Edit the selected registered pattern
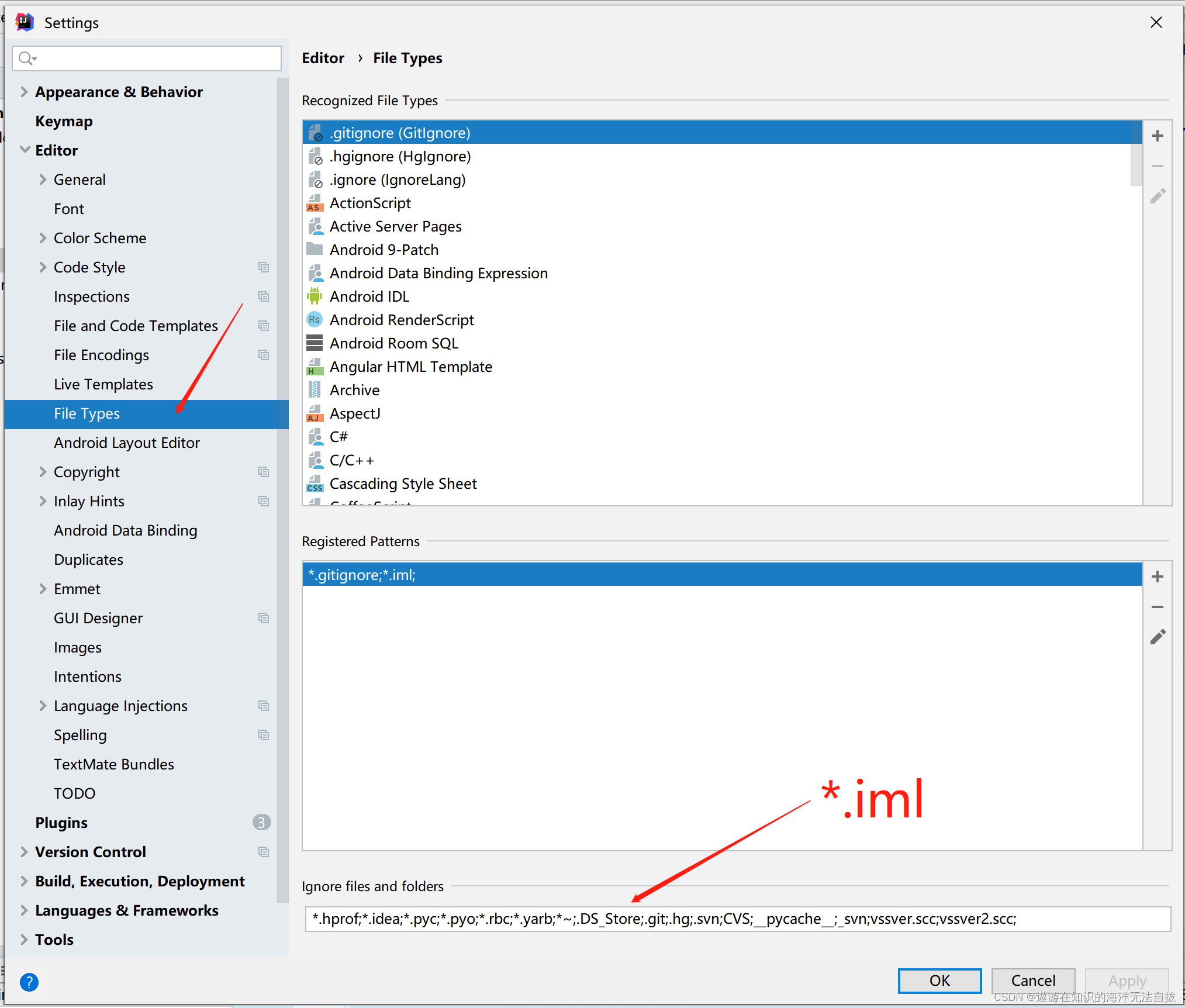 point(1157,637)
